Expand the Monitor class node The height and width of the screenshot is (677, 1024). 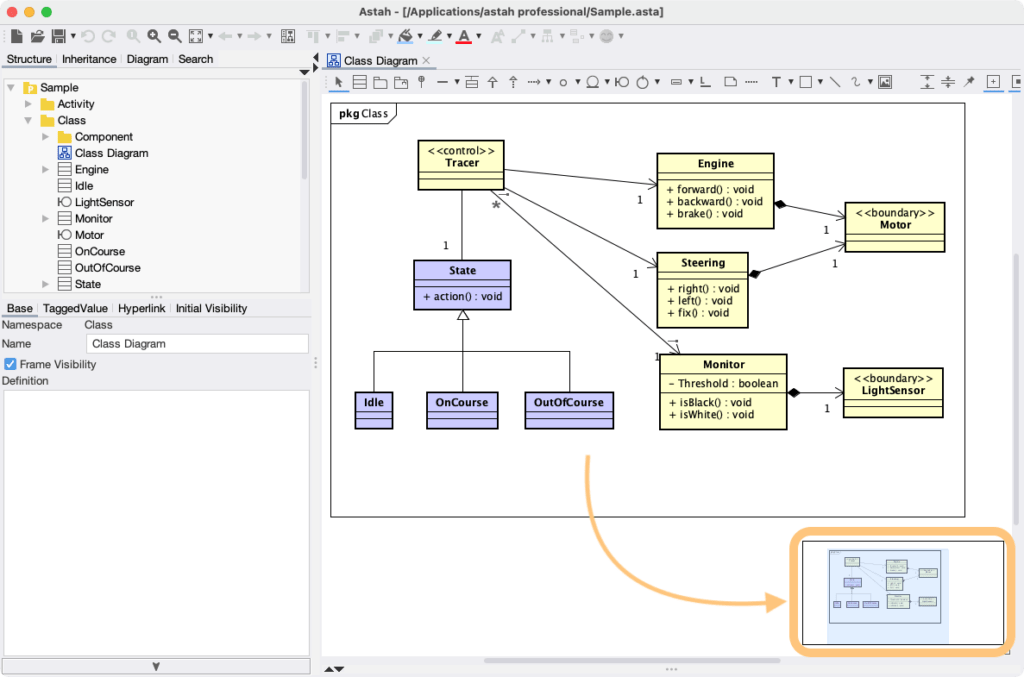coord(45,219)
